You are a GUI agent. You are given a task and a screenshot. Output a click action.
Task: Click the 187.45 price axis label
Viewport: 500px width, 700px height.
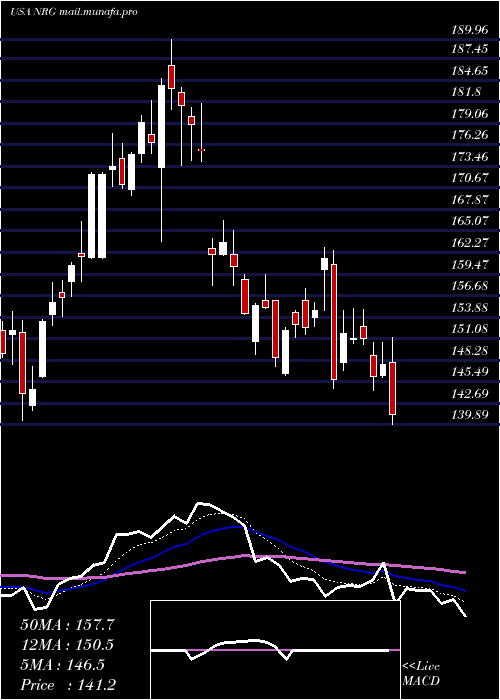click(x=469, y=49)
